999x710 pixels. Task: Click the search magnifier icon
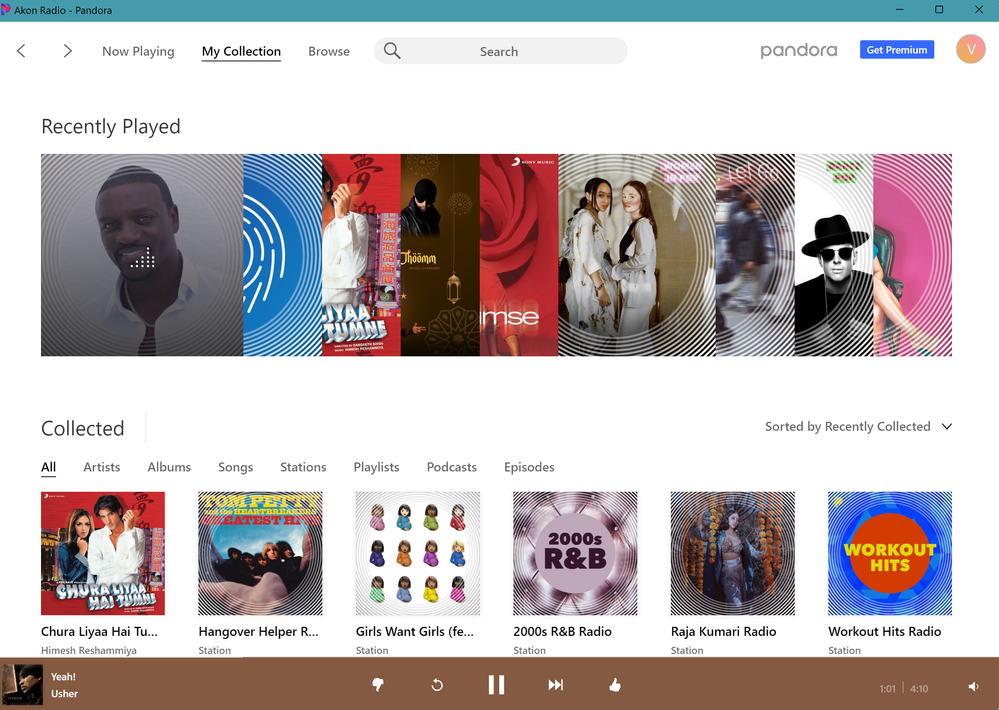(x=392, y=51)
